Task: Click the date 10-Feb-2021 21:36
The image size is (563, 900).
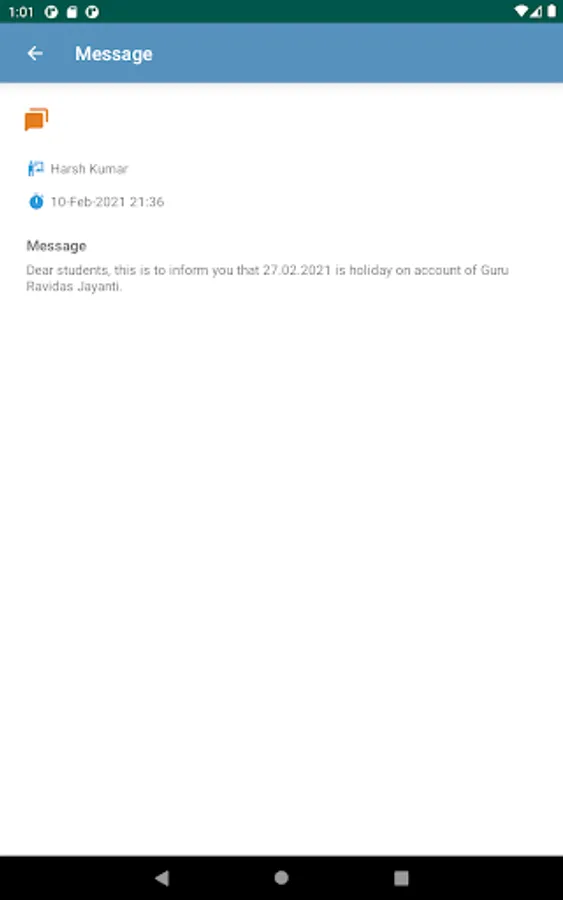Action: point(107,201)
